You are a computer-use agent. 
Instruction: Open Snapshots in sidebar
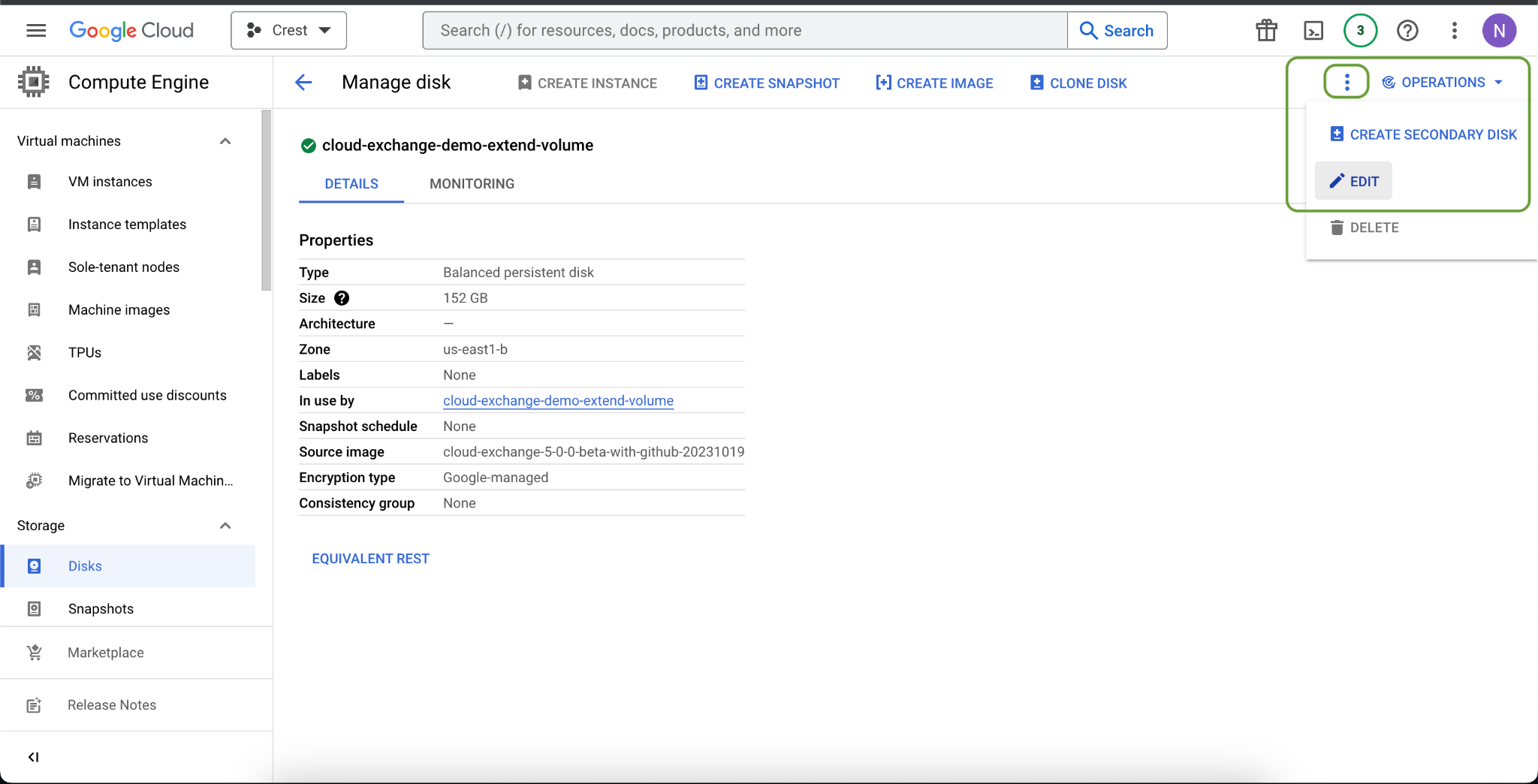point(101,609)
